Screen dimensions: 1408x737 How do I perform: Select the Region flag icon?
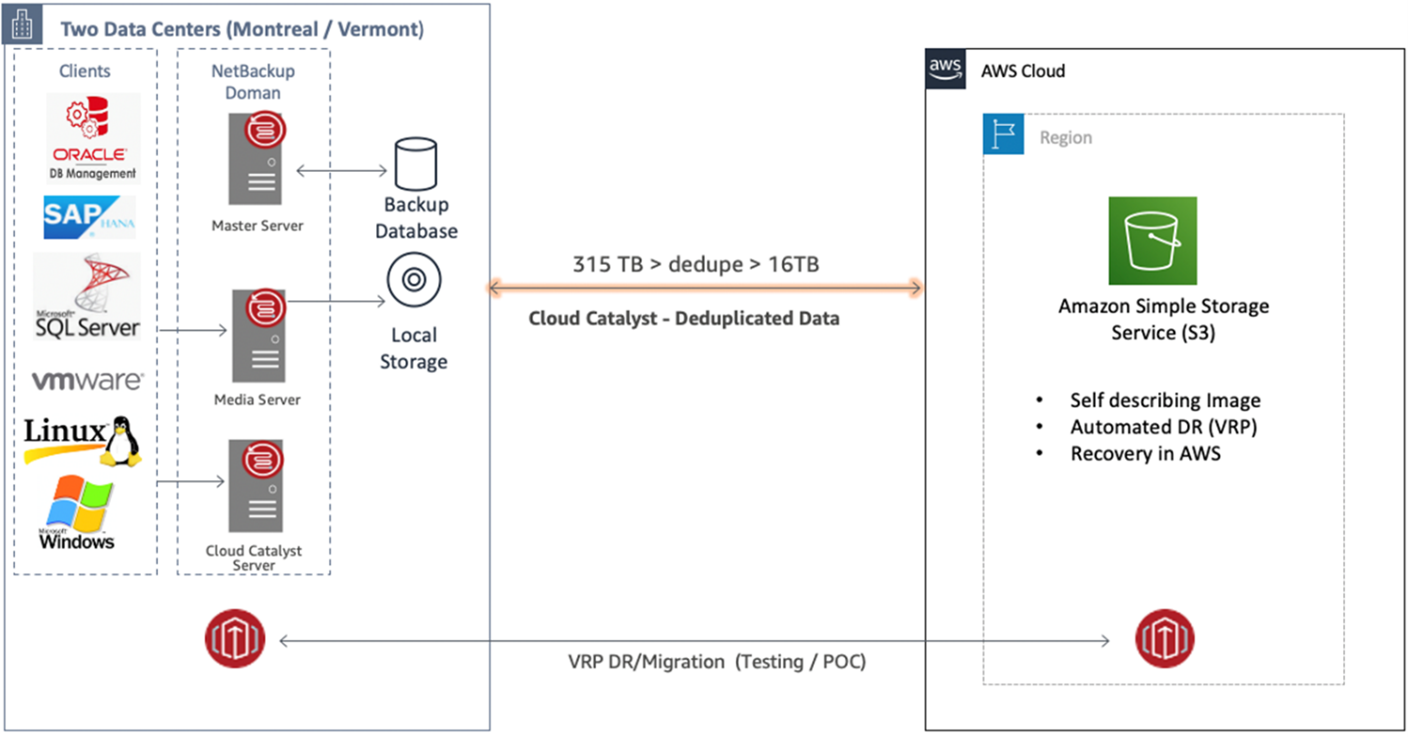pyautogui.click(x=1004, y=134)
